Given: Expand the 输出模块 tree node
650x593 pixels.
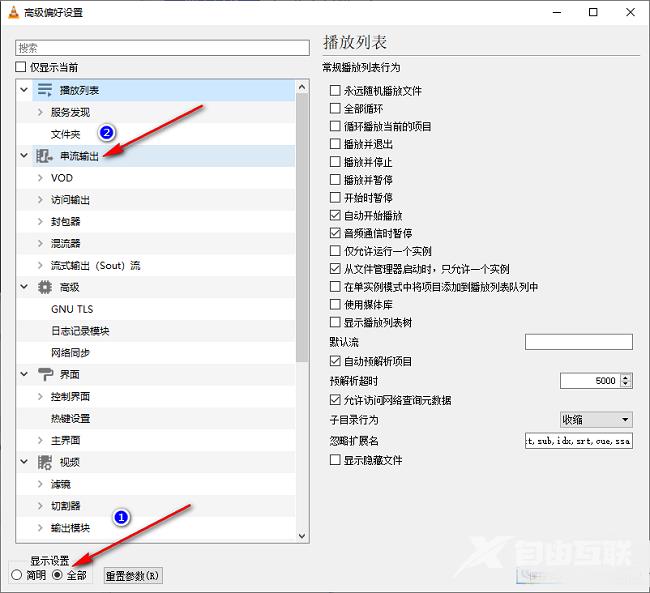Looking at the screenshot, I should [x=40, y=528].
